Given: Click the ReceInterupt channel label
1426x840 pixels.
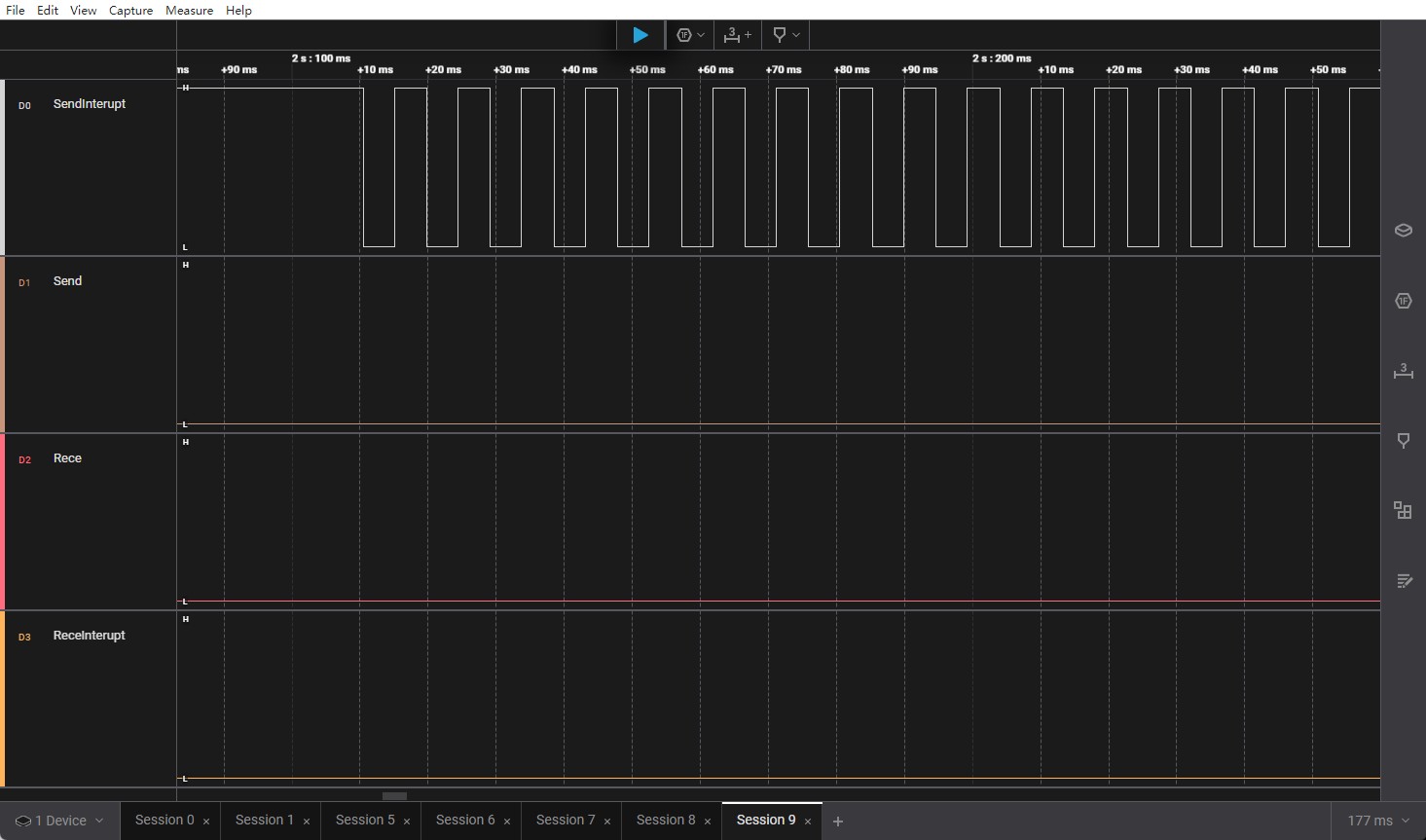Looking at the screenshot, I should pyautogui.click(x=89, y=636).
